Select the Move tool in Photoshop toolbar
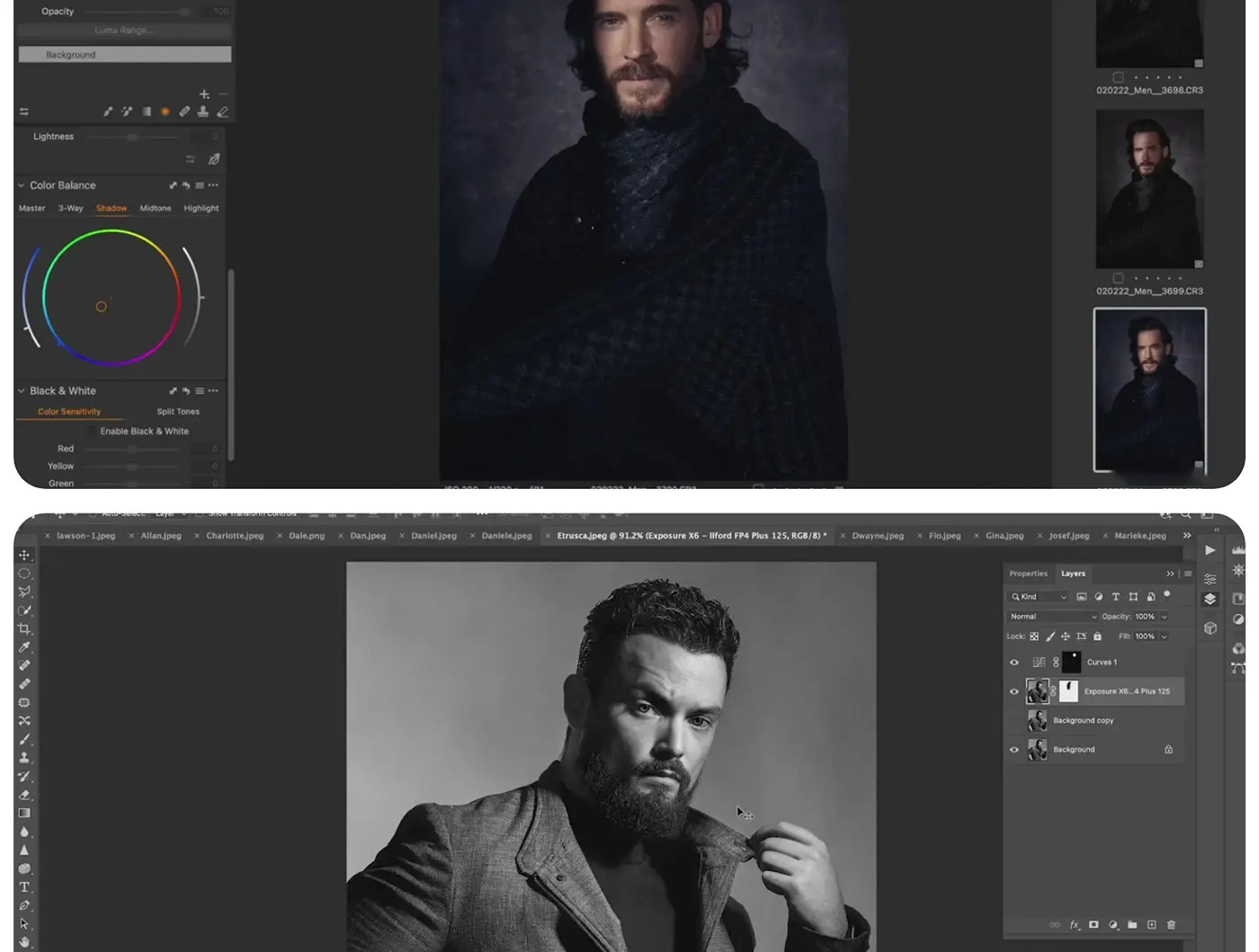The image size is (1259, 952). [24, 555]
